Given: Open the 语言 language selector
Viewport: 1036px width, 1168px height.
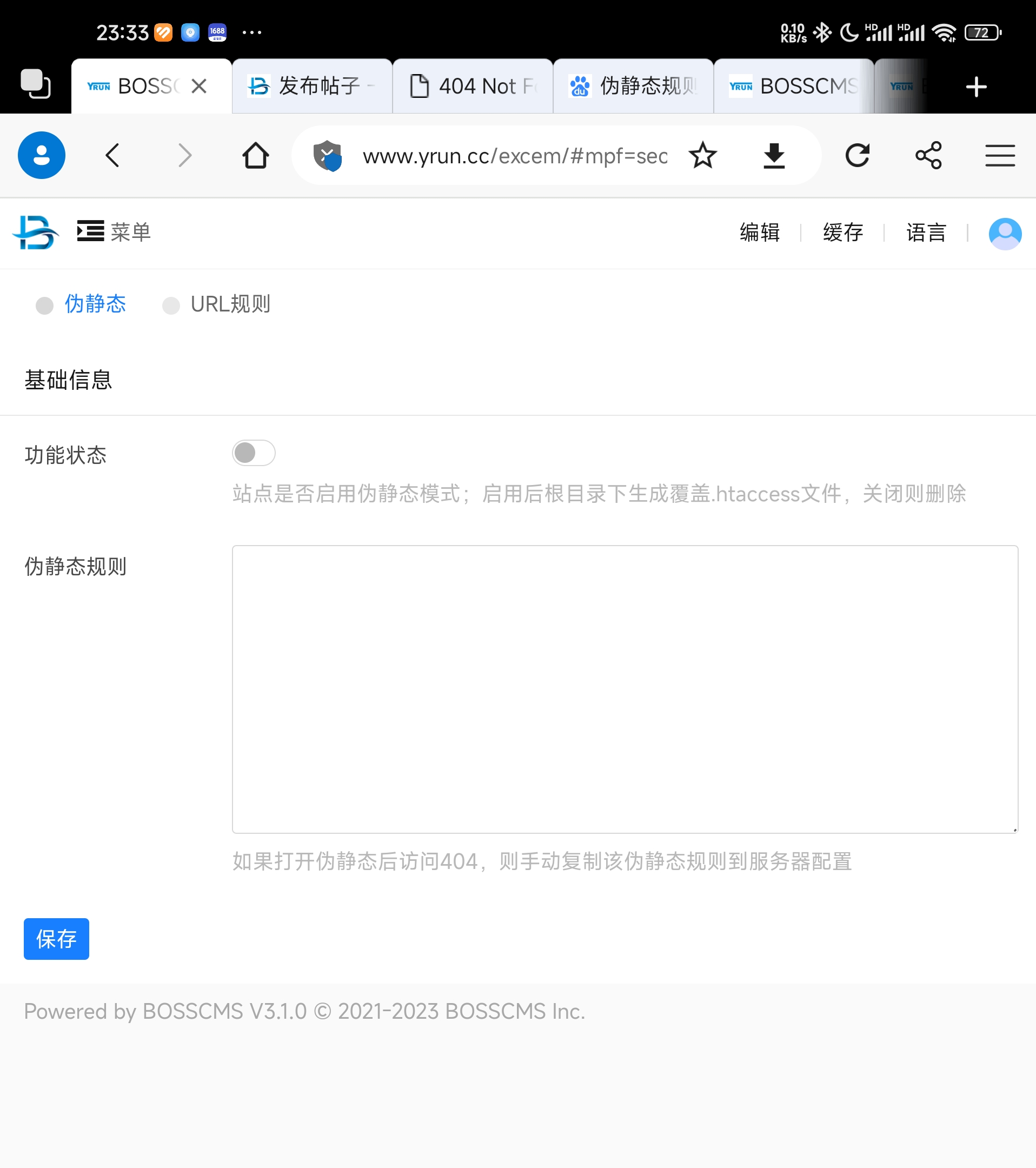Looking at the screenshot, I should [926, 233].
